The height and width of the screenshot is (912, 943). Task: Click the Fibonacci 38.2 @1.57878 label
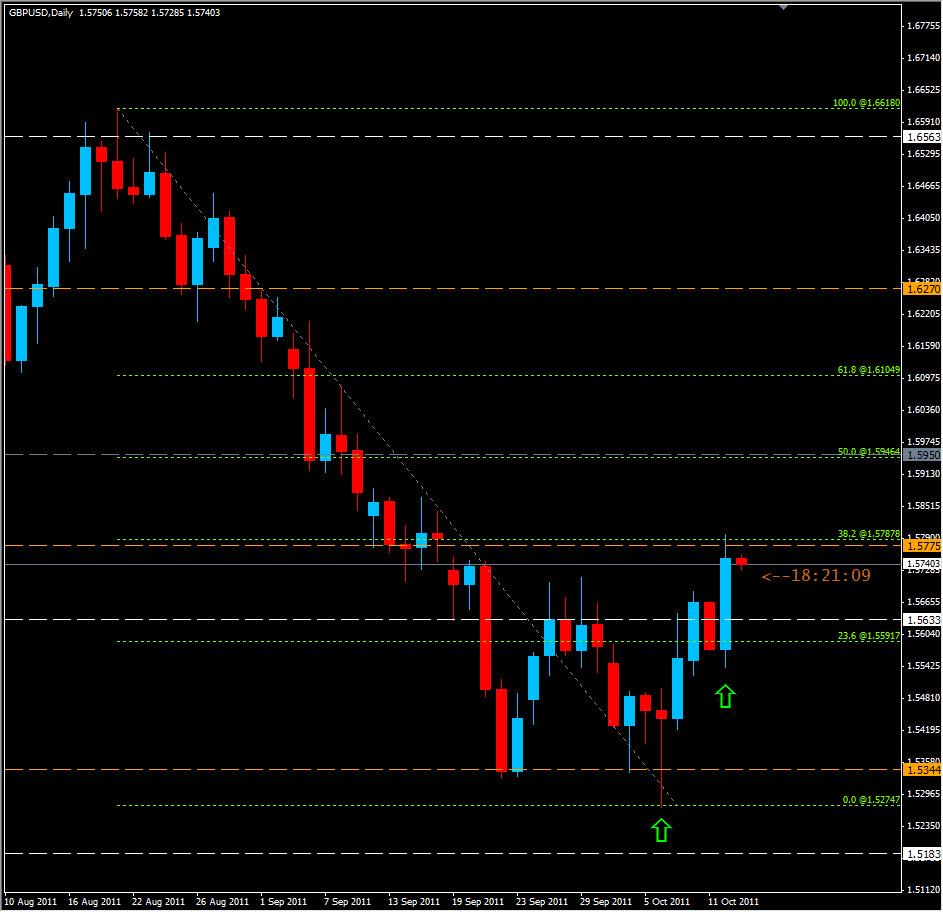(868, 535)
